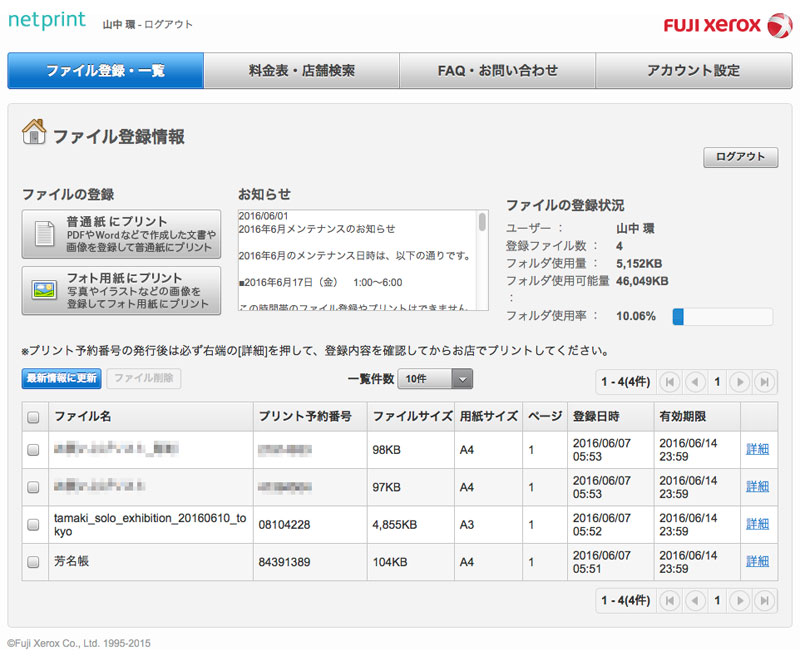Click the house icon beside ファイル登録情報
The width and height of the screenshot is (800, 661).
tap(34, 133)
